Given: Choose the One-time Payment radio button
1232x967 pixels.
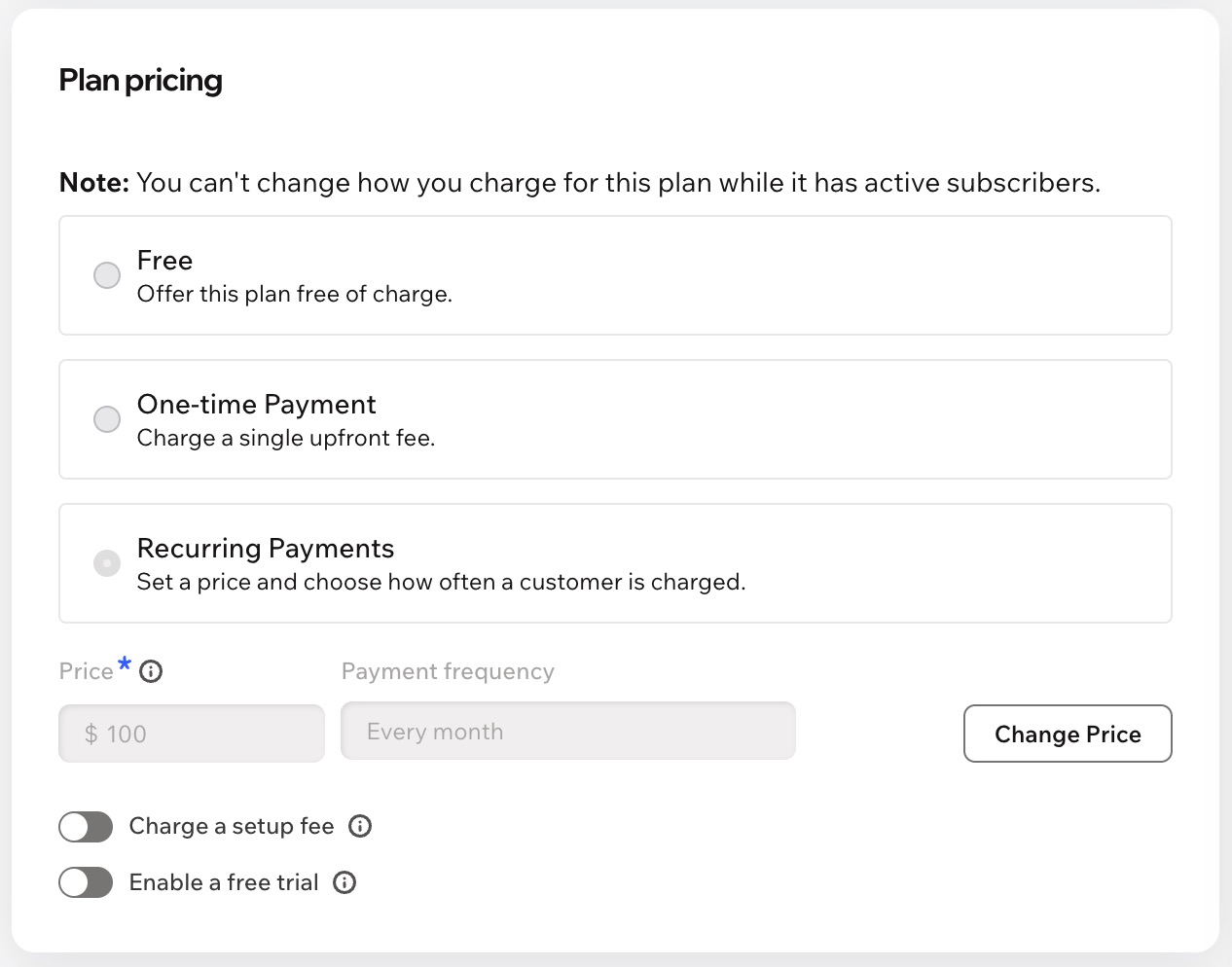Looking at the screenshot, I should pos(107,419).
